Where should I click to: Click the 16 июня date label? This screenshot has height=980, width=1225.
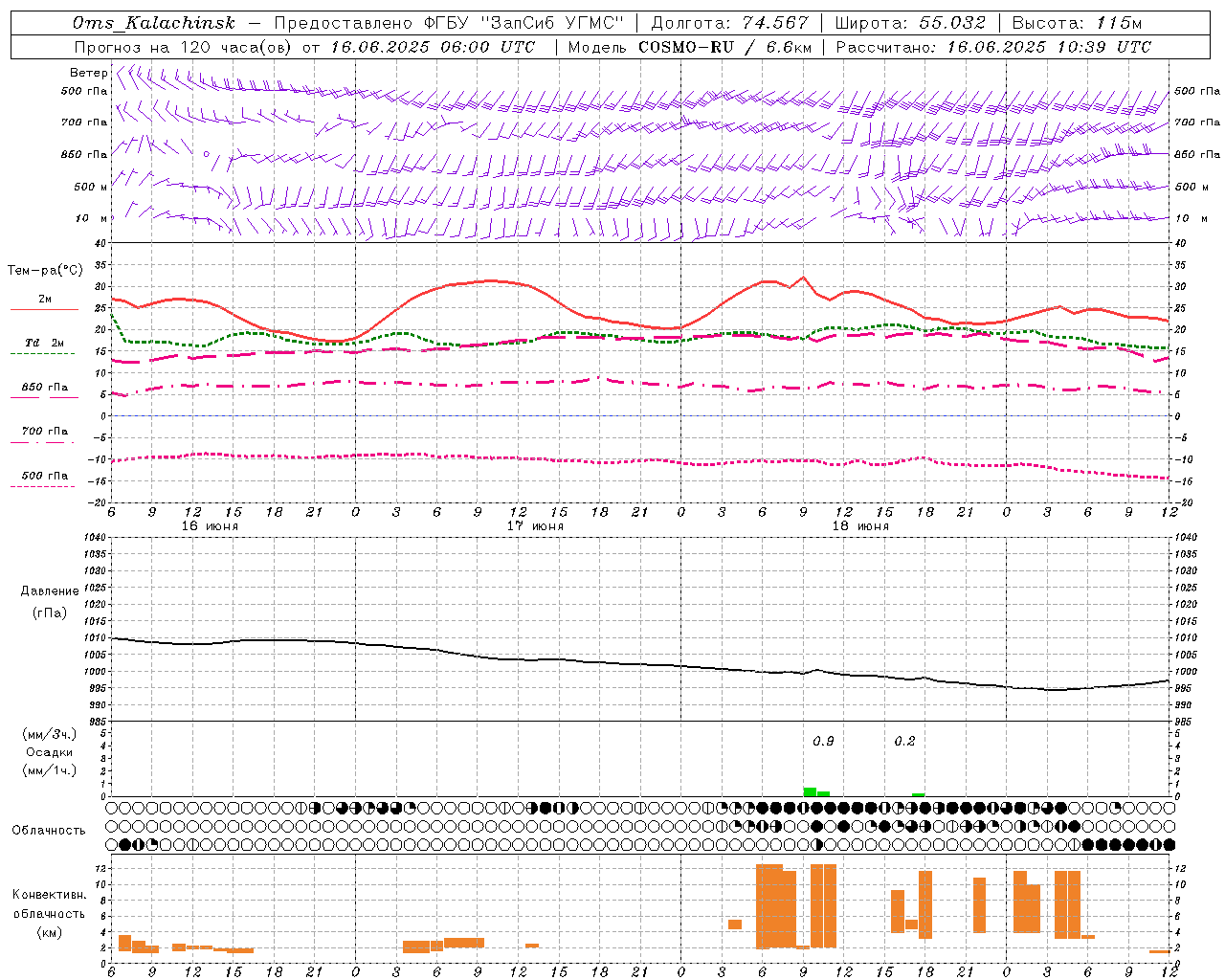210,526
